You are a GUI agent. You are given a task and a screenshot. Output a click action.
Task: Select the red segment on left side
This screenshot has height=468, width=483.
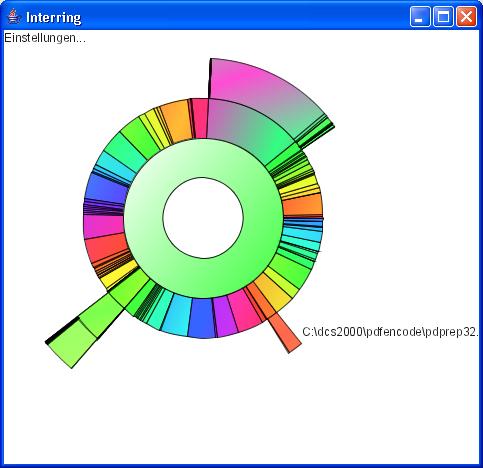[x=106, y=247]
